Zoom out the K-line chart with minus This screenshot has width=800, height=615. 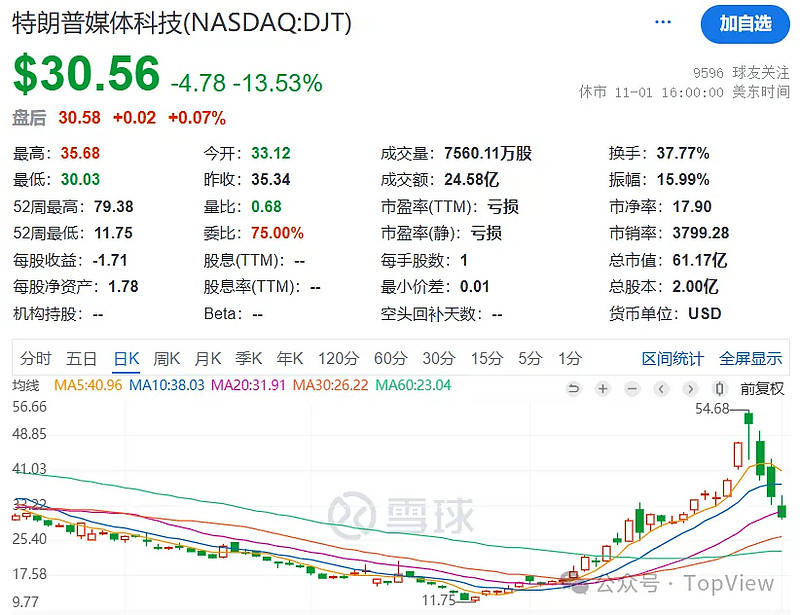click(x=632, y=389)
